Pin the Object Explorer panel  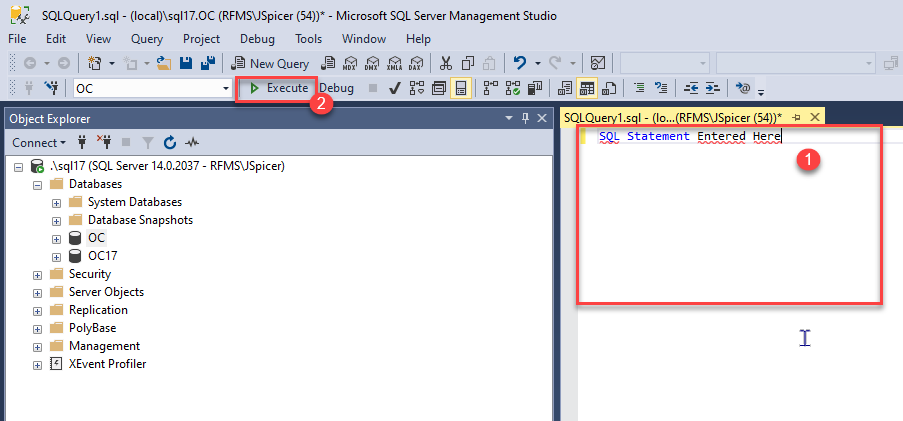click(525, 118)
